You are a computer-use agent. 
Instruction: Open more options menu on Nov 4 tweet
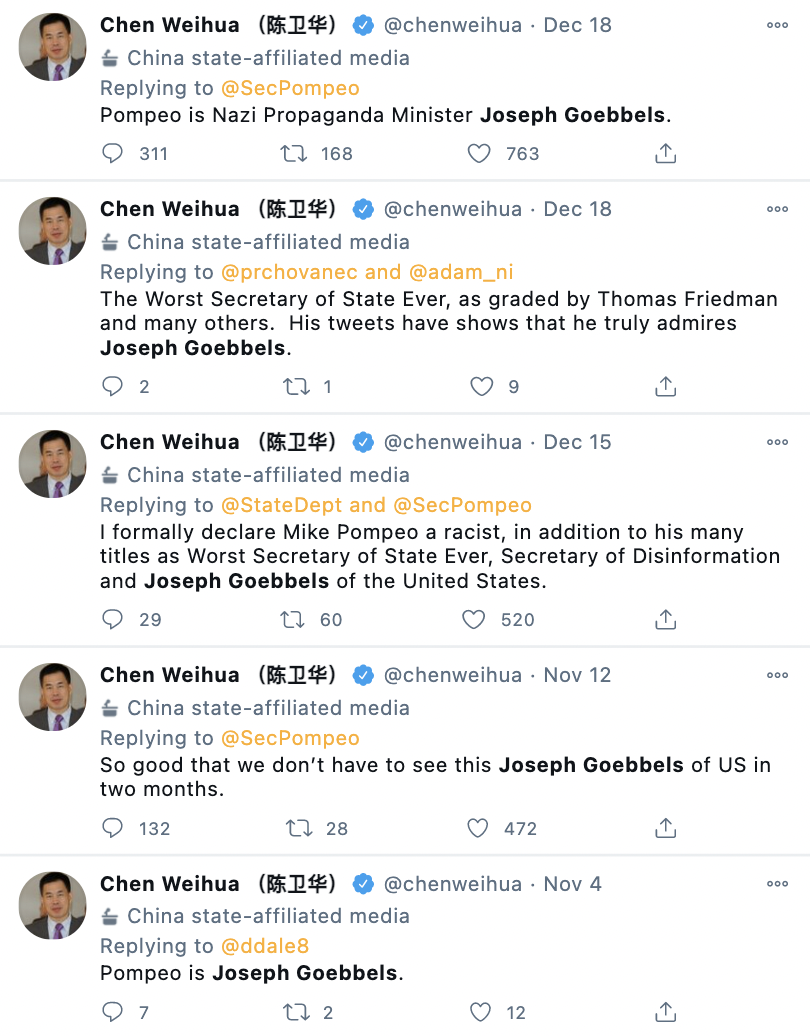click(x=777, y=884)
